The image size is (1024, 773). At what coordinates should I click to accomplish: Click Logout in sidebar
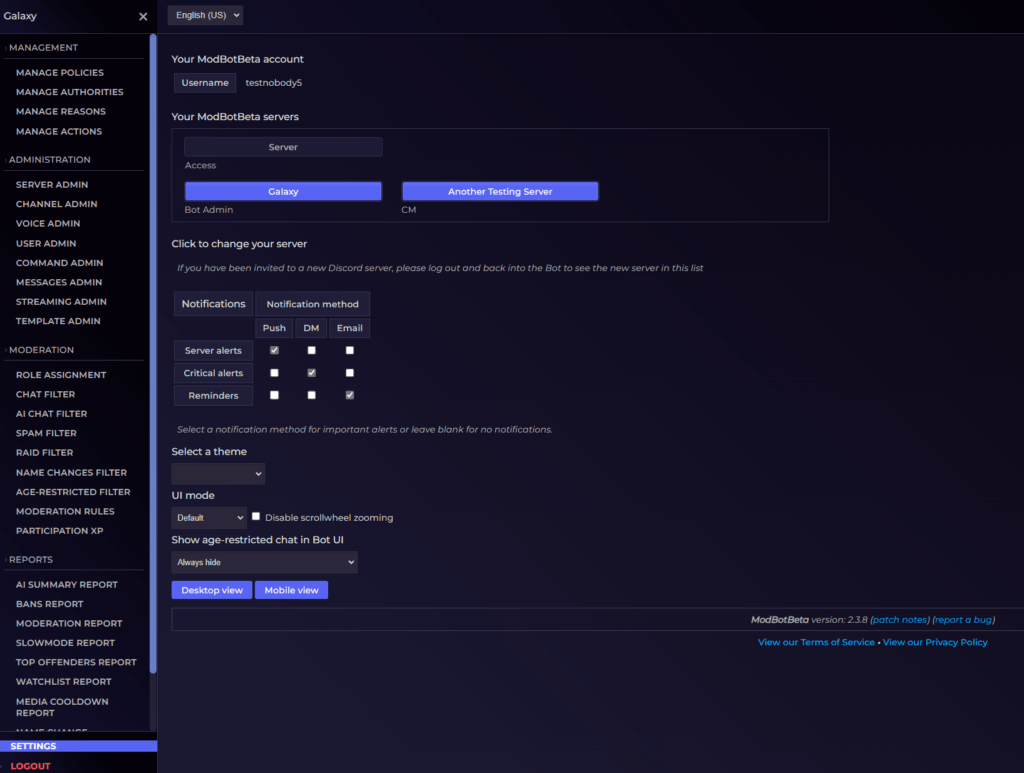[30, 766]
